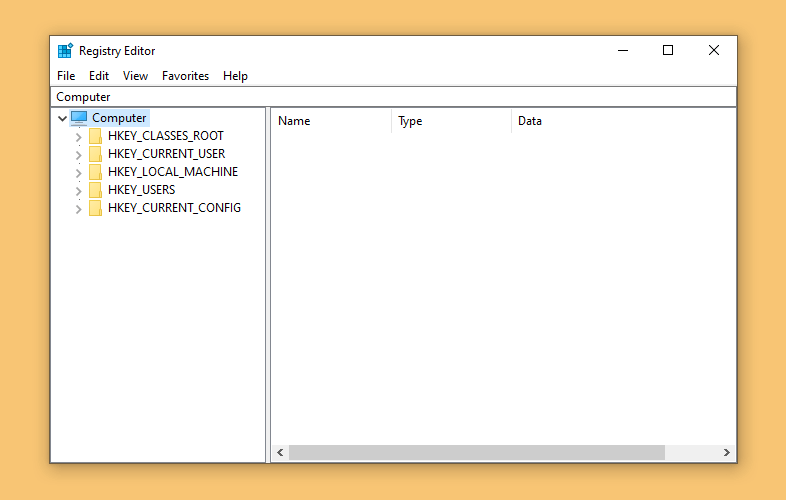The image size is (786, 500).
Task: Click the horizontal scrollbar thumb
Action: [477, 452]
